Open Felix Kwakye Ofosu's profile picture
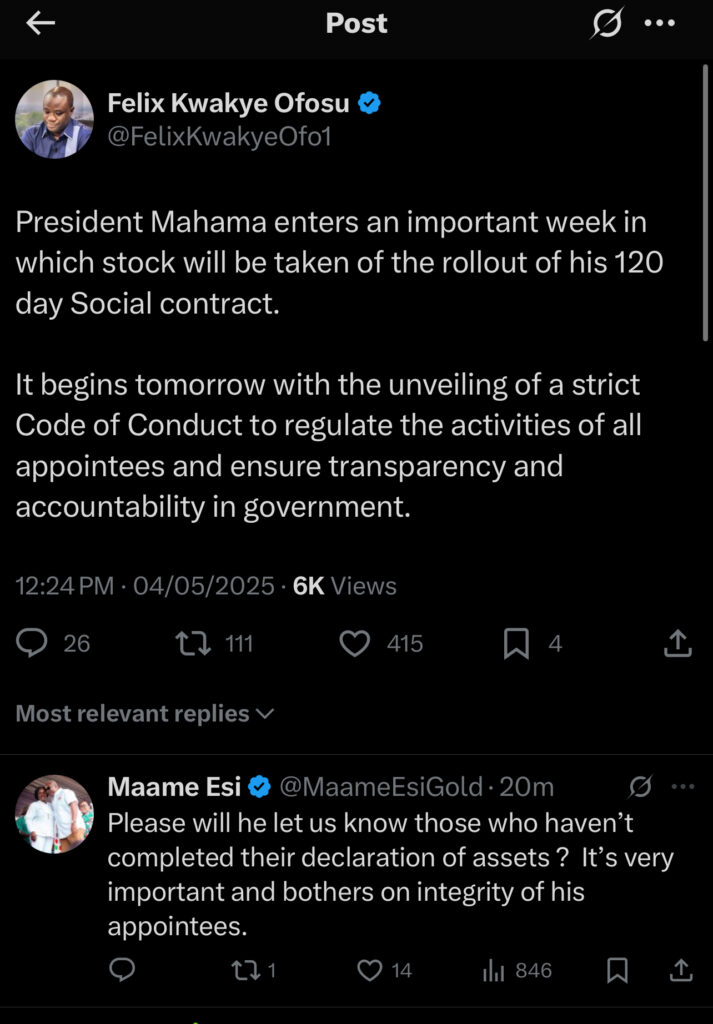 tap(54, 120)
